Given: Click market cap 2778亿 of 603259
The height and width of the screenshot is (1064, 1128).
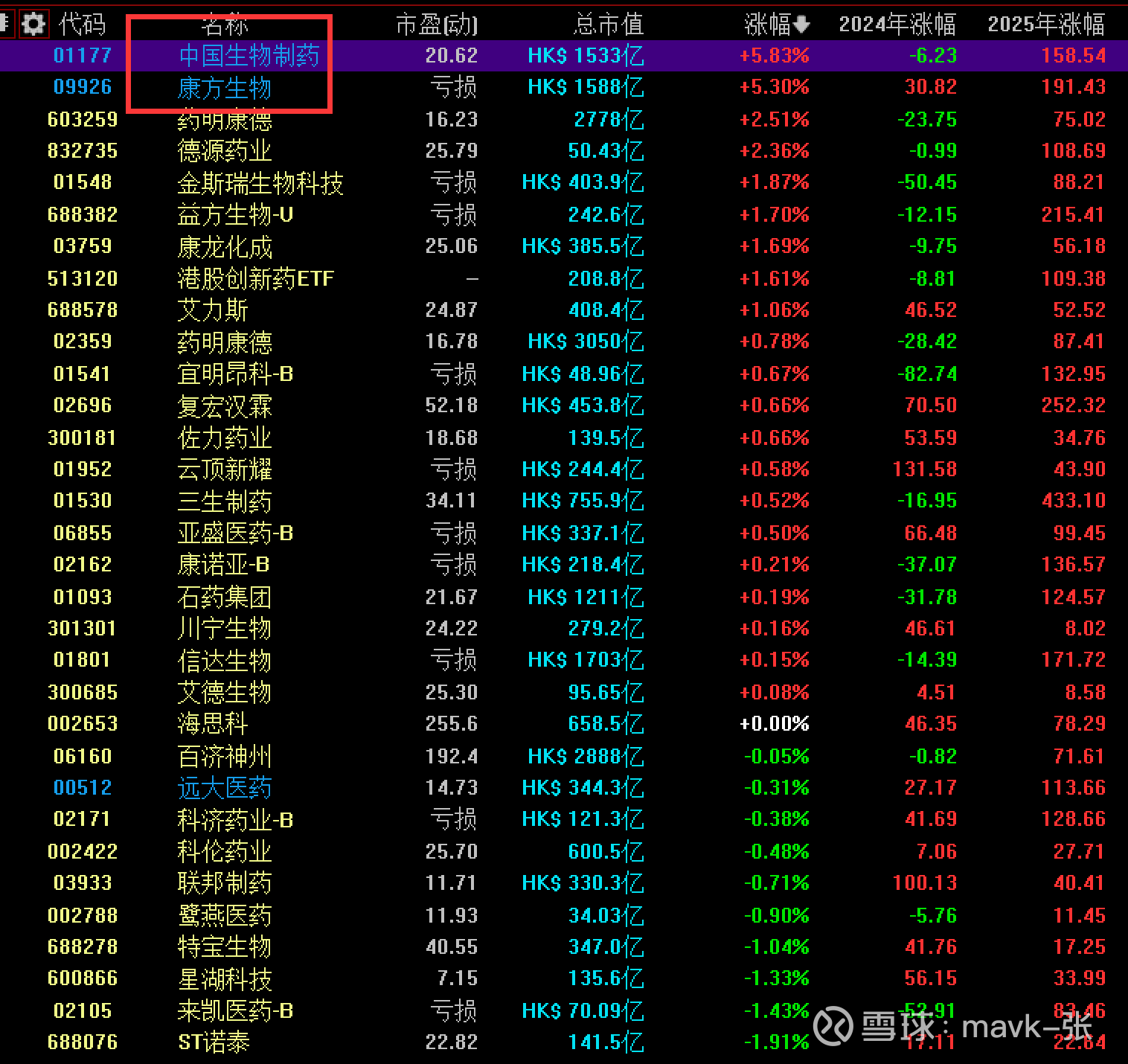Looking at the screenshot, I should coord(609,120).
